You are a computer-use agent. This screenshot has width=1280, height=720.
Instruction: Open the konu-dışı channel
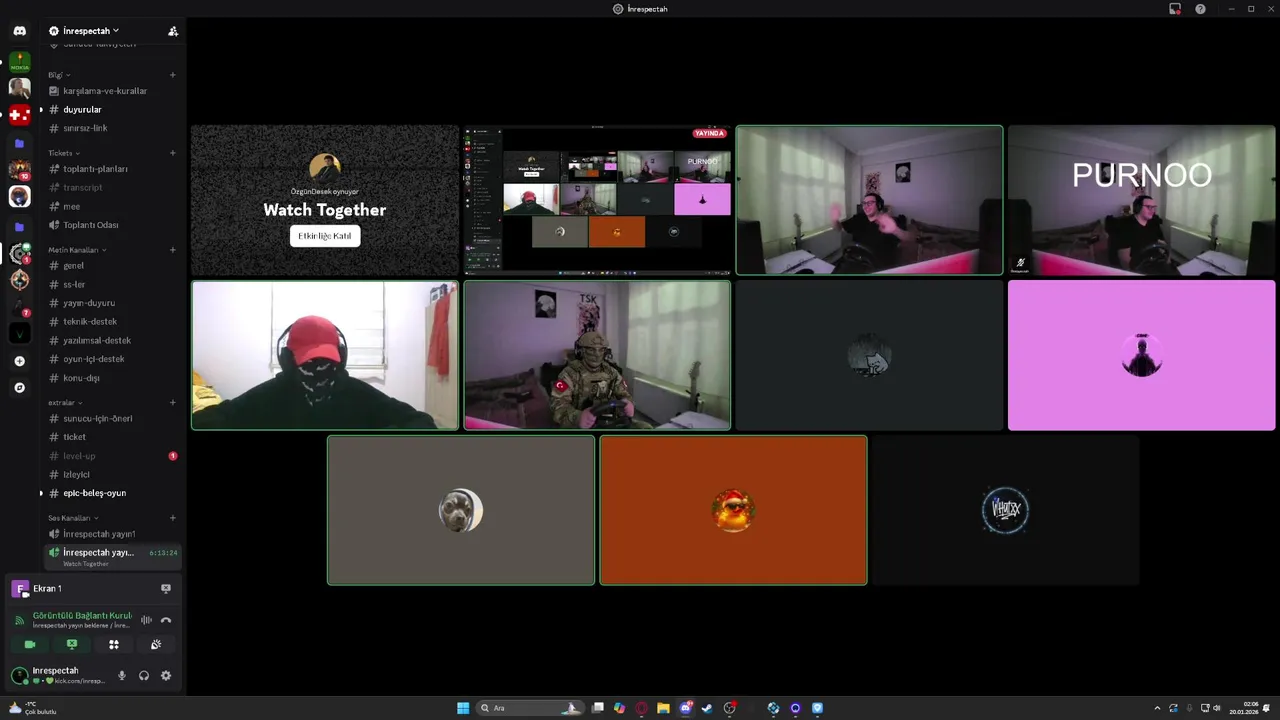pos(112,378)
